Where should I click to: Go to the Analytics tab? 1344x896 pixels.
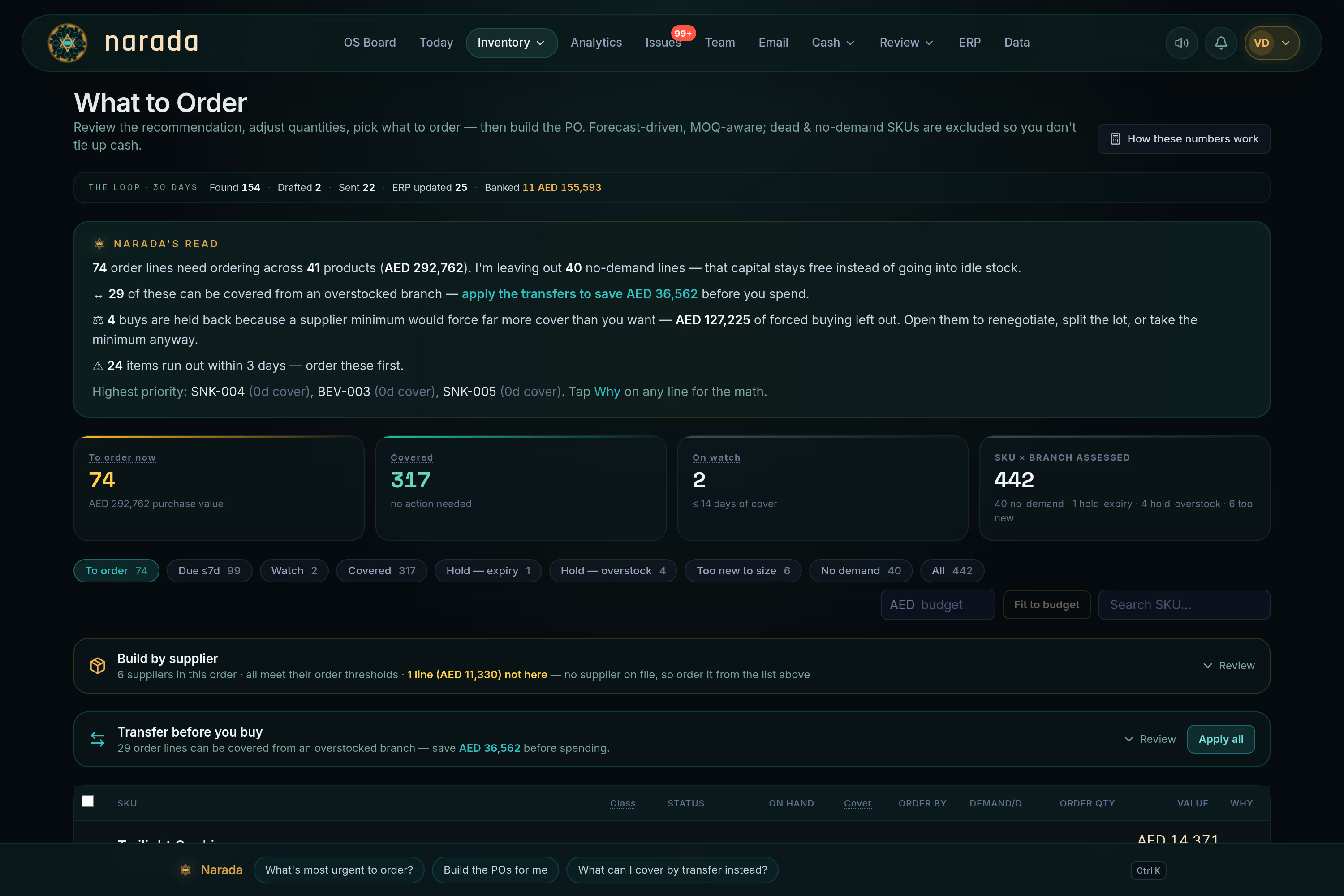coord(596,43)
